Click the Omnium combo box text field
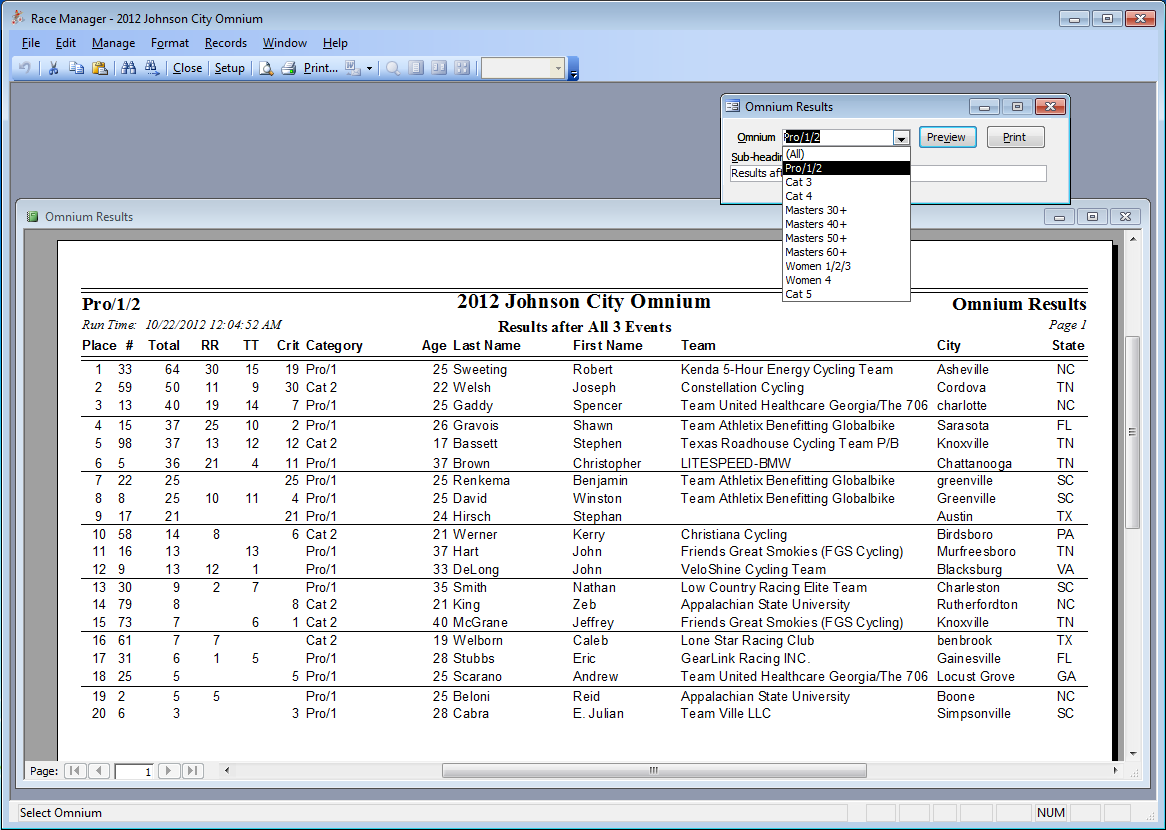Viewport: 1166px width, 830px height. pos(837,138)
